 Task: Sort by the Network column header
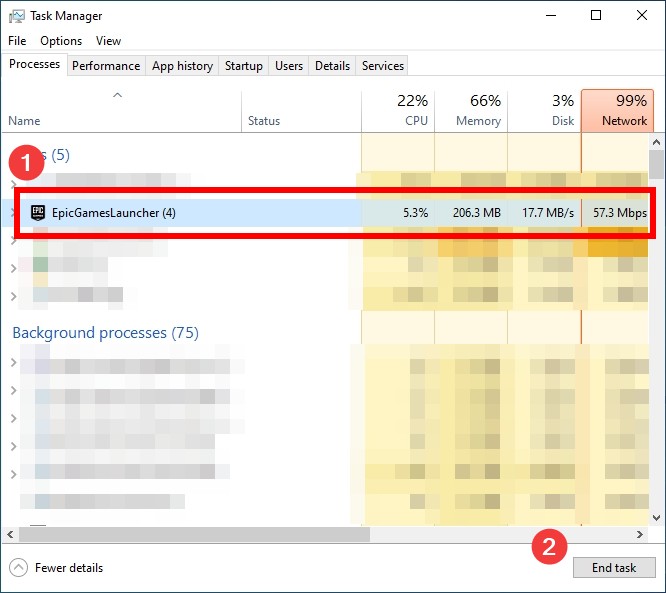(x=617, y=111)
